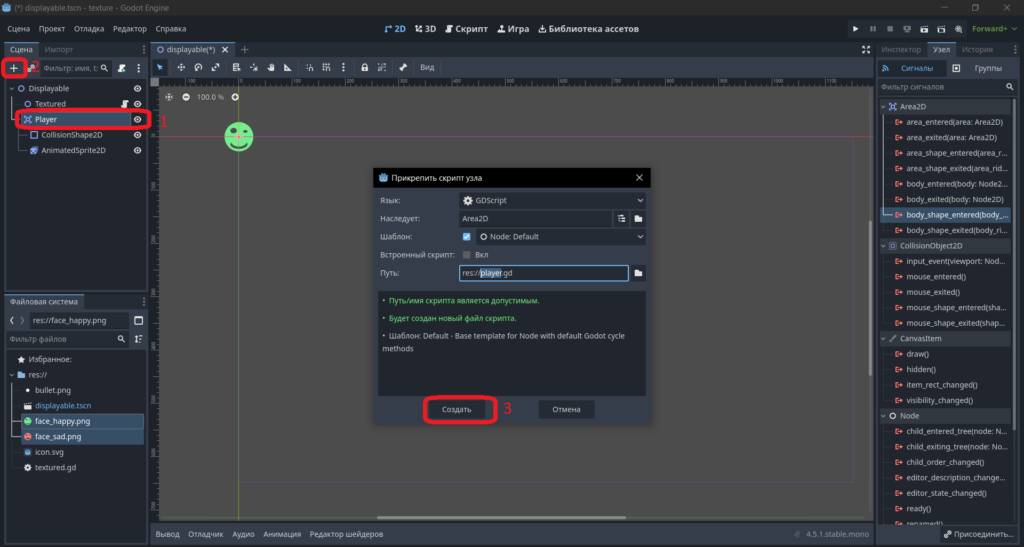Screen dimensions: 1024x547
Task: Collapse the CollisionObject2D signals group
Action: (883, 246)
